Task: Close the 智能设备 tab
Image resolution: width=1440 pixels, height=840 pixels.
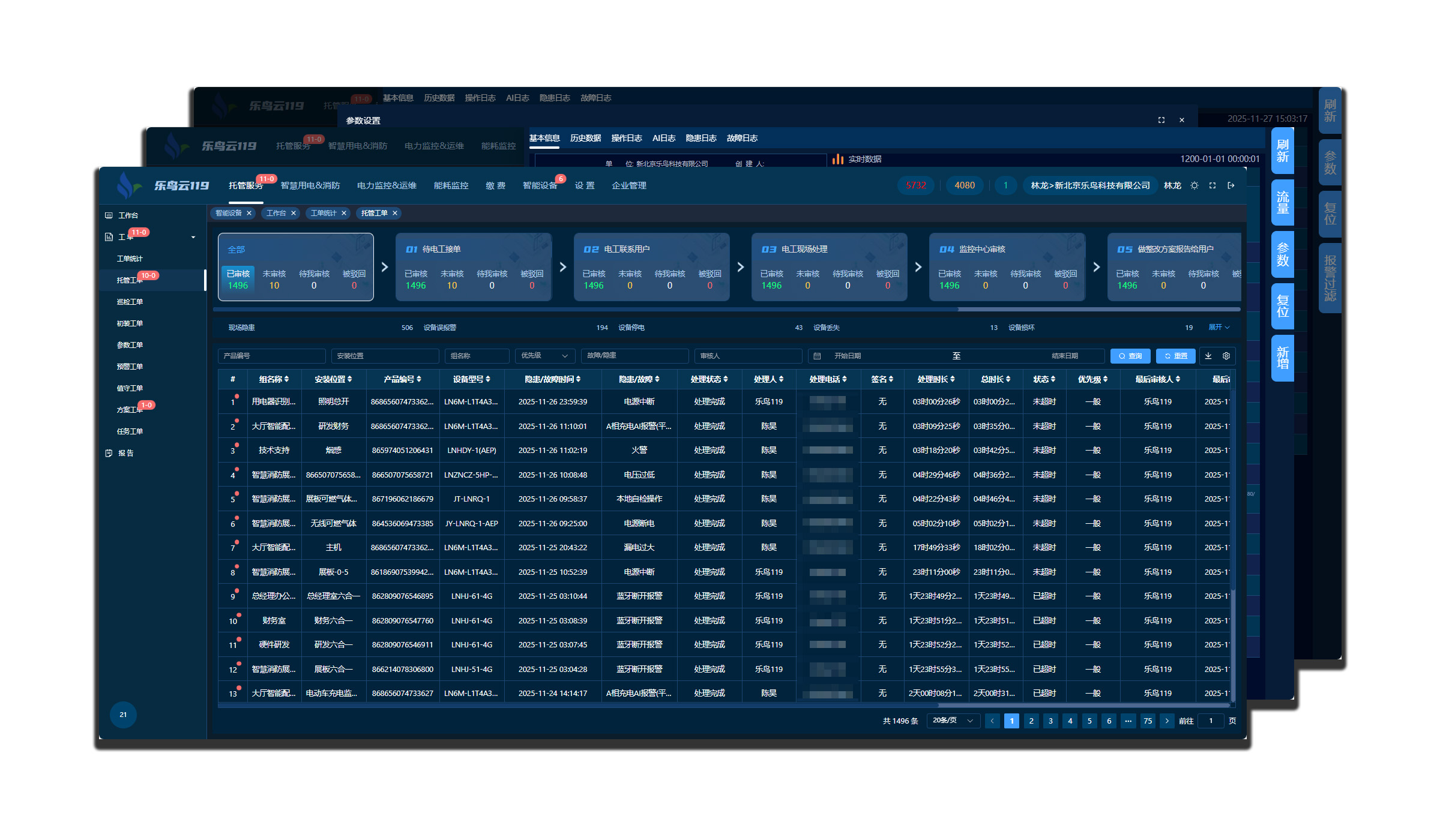Action: point(249,213)
